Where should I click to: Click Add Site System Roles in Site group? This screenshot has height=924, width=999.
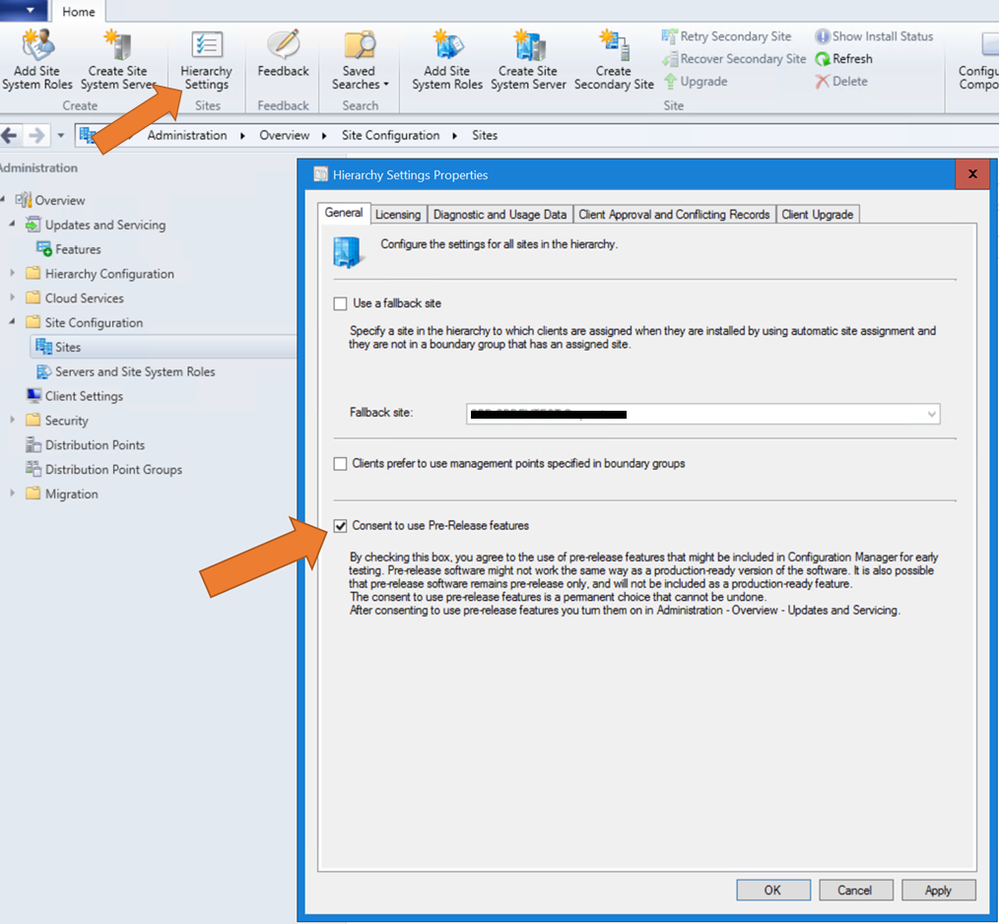click(447, 61)
